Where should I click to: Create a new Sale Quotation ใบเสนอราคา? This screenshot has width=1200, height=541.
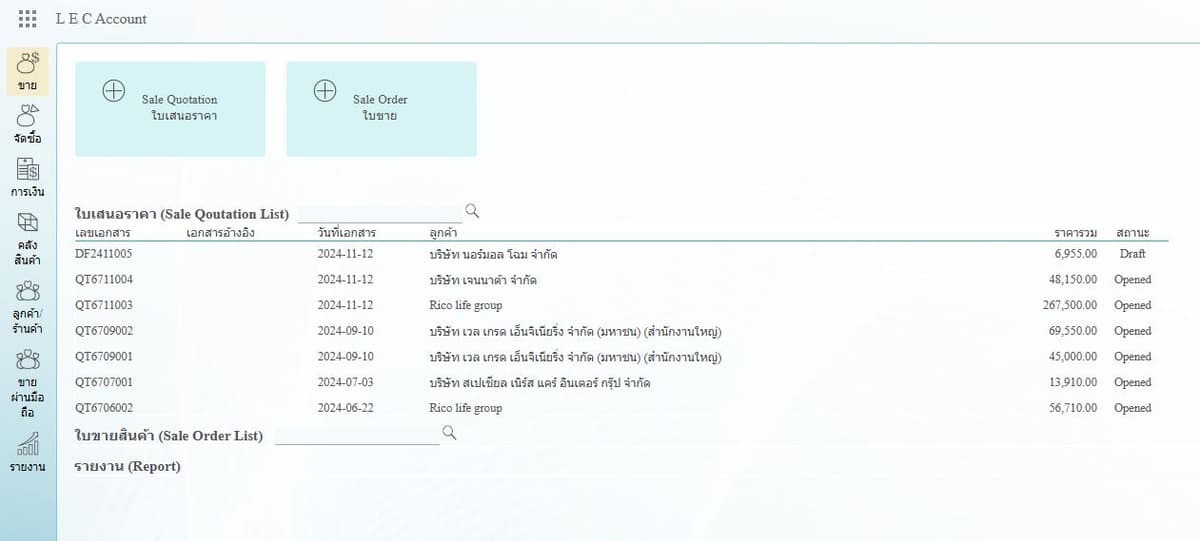pyautogui.click(x=170, y=109)
